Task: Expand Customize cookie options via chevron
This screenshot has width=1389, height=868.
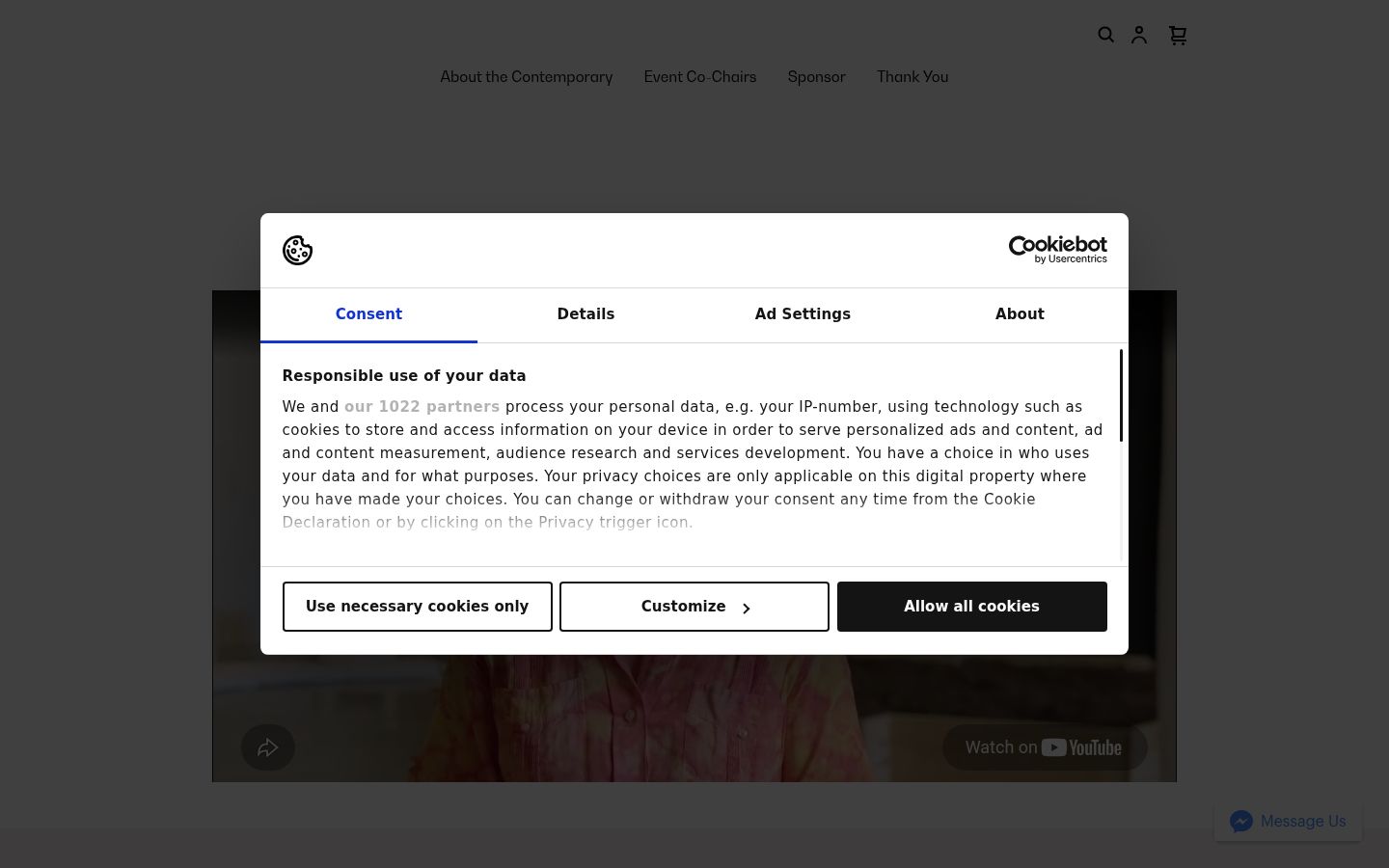Action: point(746,608)
